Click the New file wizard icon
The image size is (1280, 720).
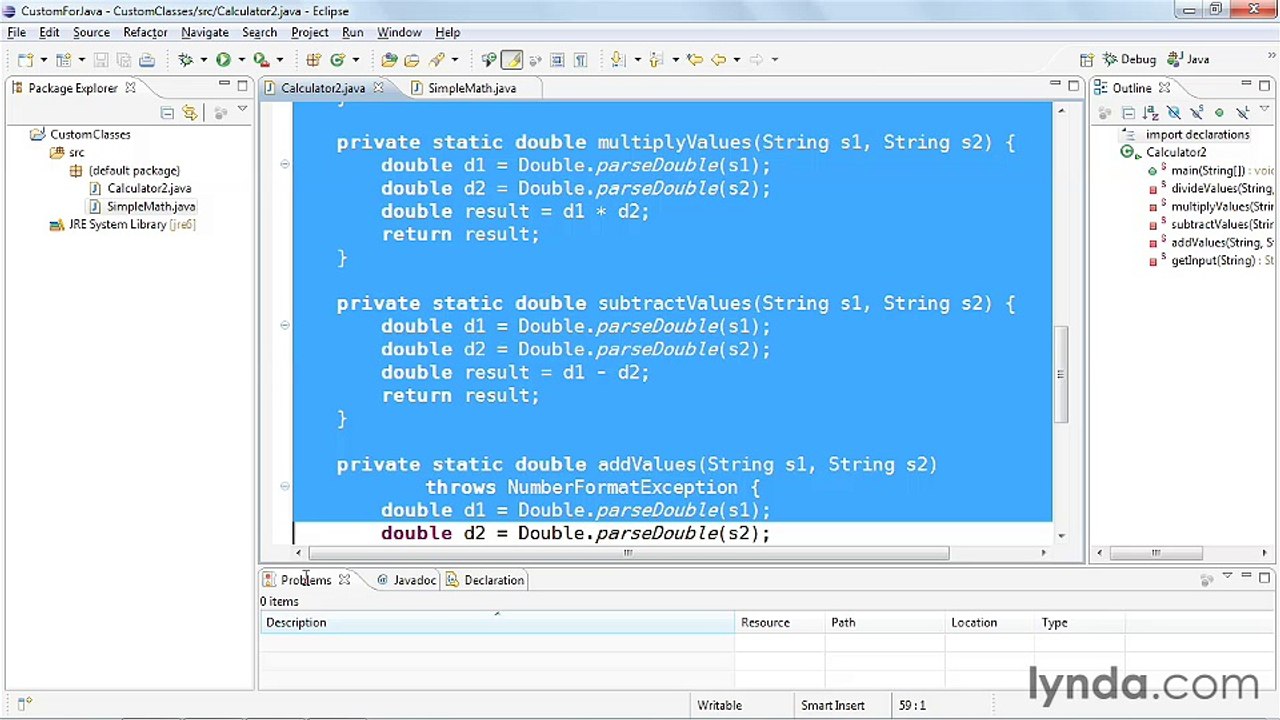[25, 60]
